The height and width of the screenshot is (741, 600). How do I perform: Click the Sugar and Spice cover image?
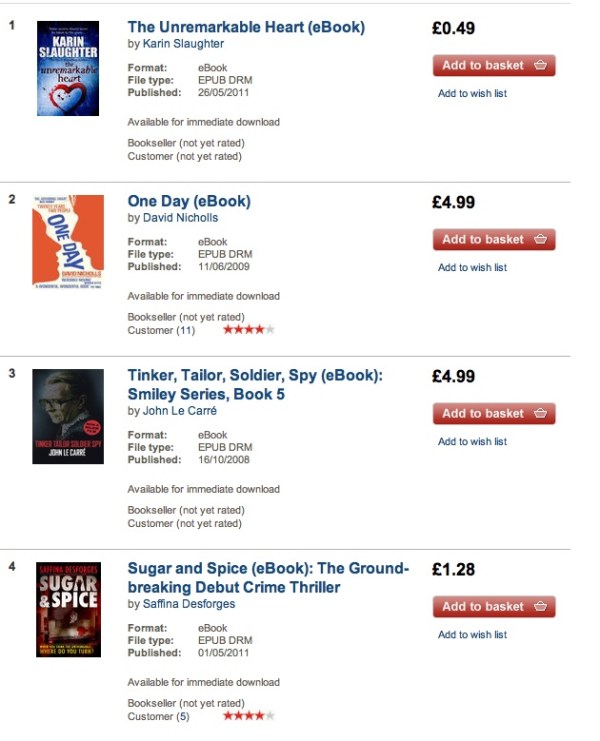tap(67, 609)
